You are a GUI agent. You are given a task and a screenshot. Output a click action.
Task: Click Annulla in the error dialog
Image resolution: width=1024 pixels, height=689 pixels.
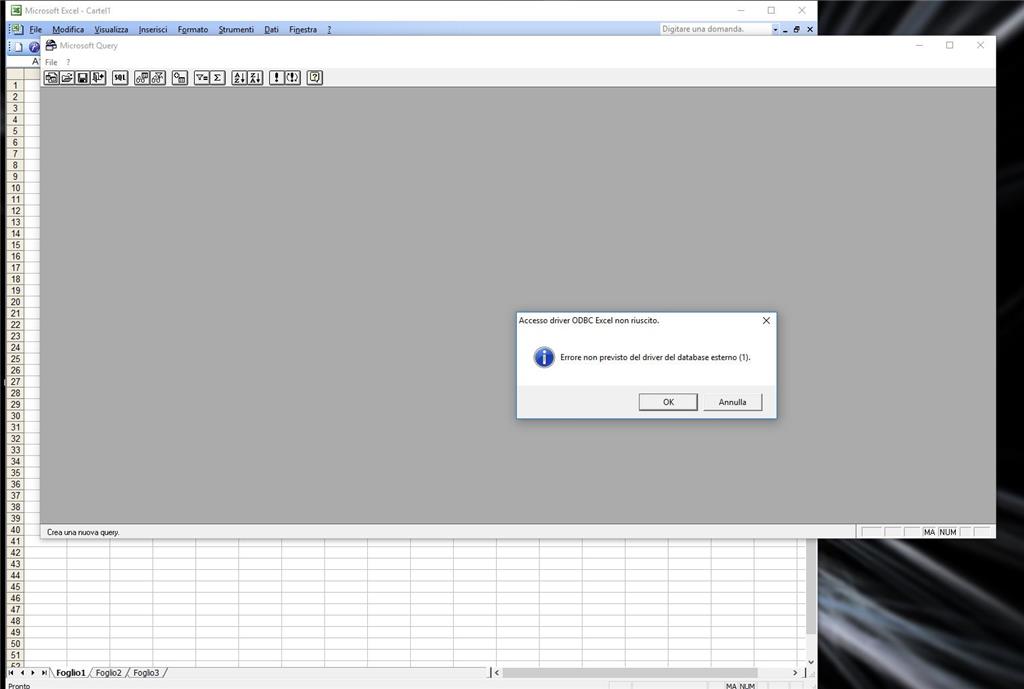click(x=733, y=402)
